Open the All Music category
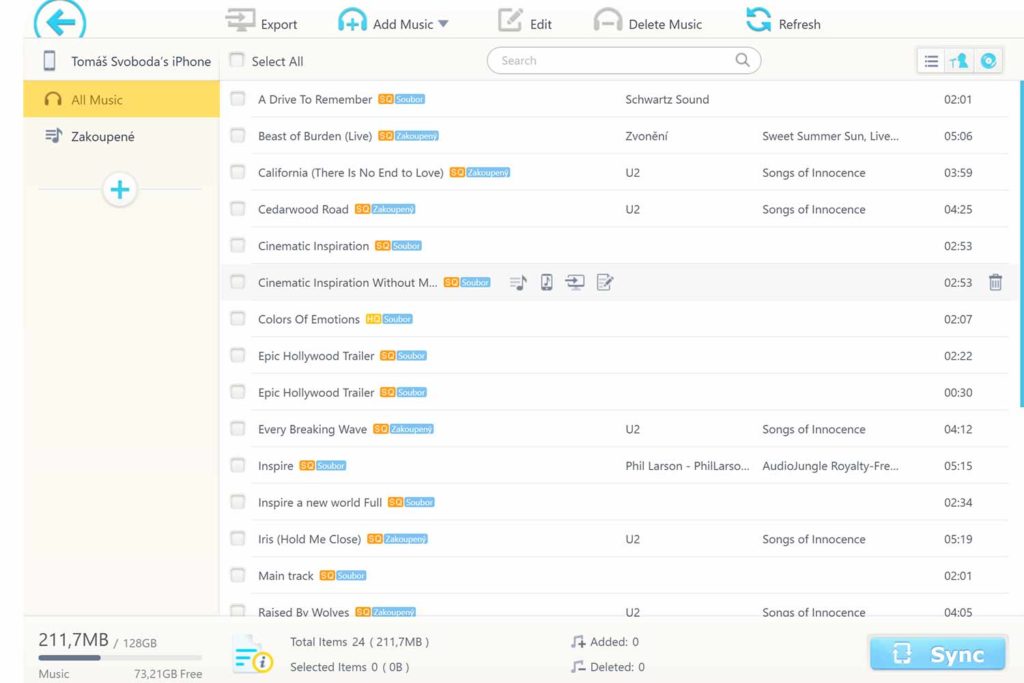The height and width of the screenshot is (683, 1024). coord(121,99)
